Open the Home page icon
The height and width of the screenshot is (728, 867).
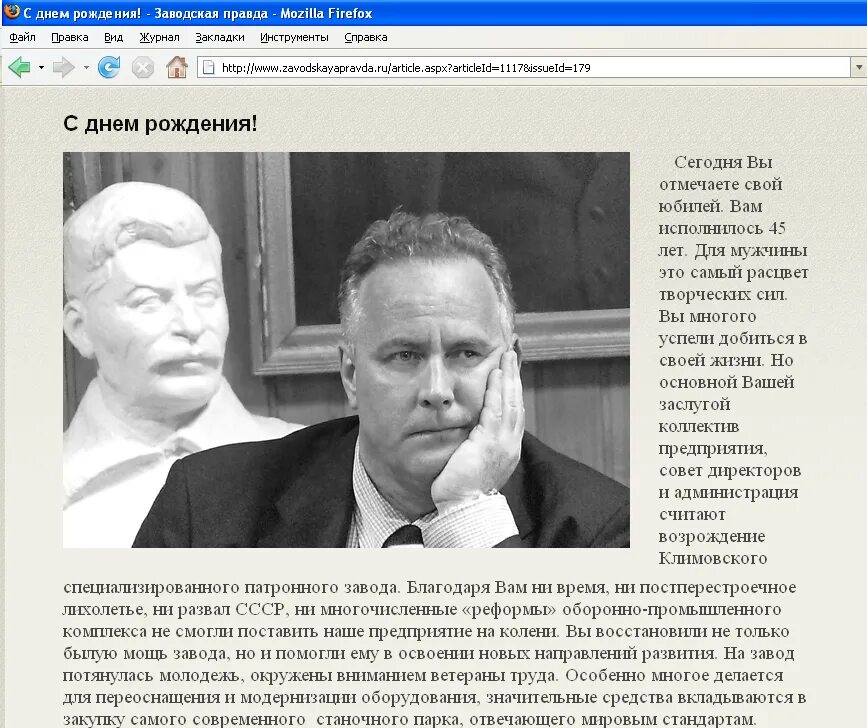[178, 68]
